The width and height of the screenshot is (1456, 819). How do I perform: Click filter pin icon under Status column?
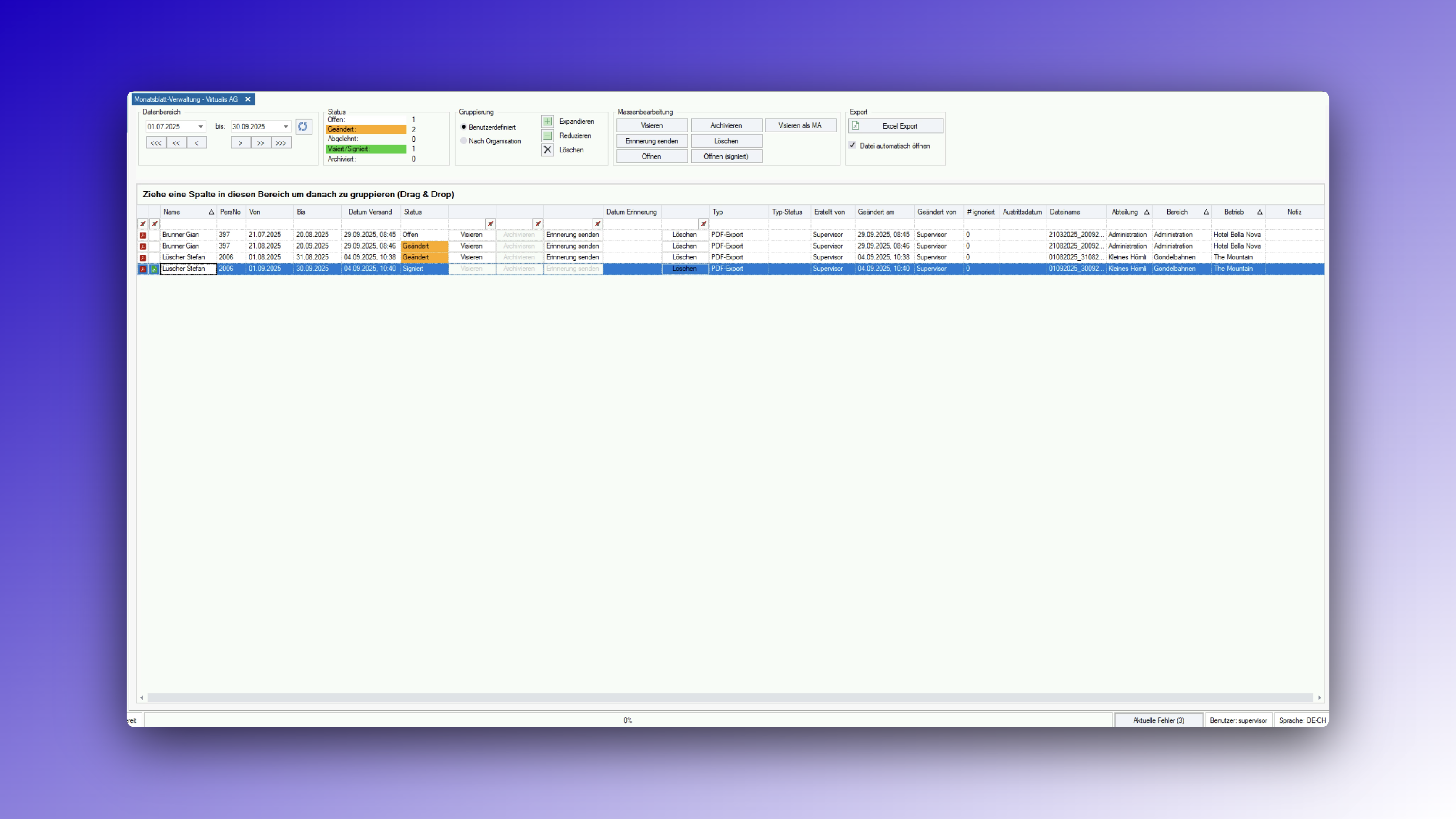[x=490, y=224]
